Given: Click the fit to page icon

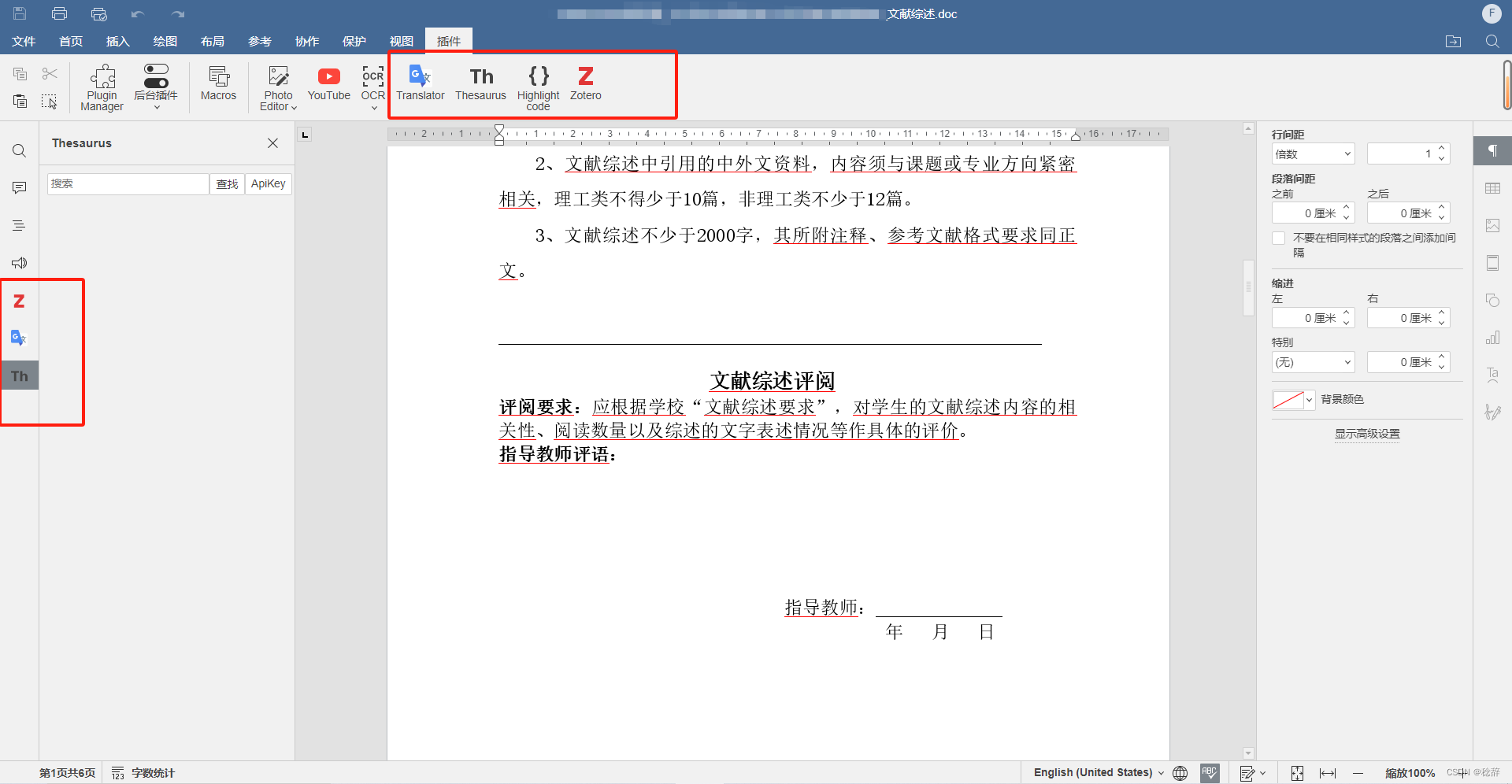Looking at the screenshot, I should (1297, 773).
